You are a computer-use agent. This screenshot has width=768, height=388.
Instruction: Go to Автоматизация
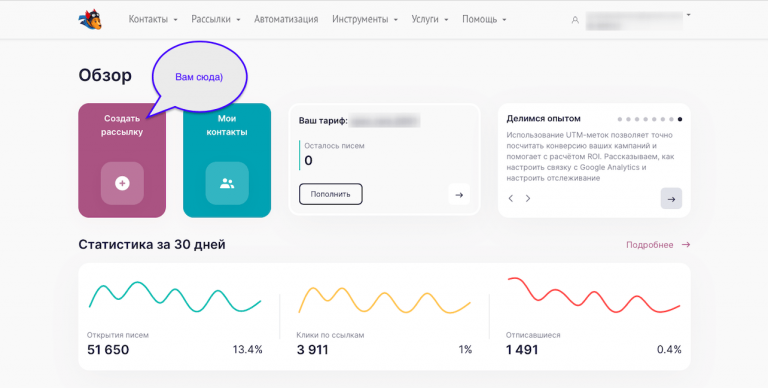pyautogui.click(x=286, y=19)
